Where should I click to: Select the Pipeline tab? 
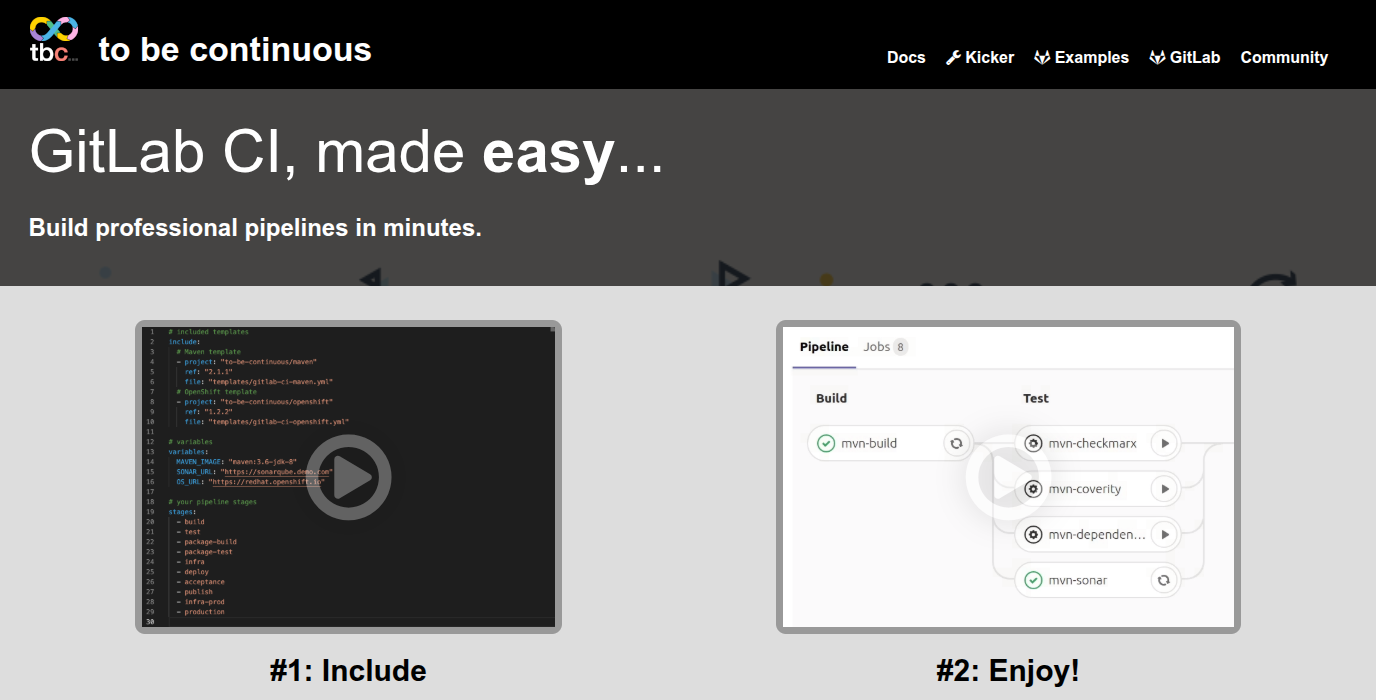[x=824, y=346]
